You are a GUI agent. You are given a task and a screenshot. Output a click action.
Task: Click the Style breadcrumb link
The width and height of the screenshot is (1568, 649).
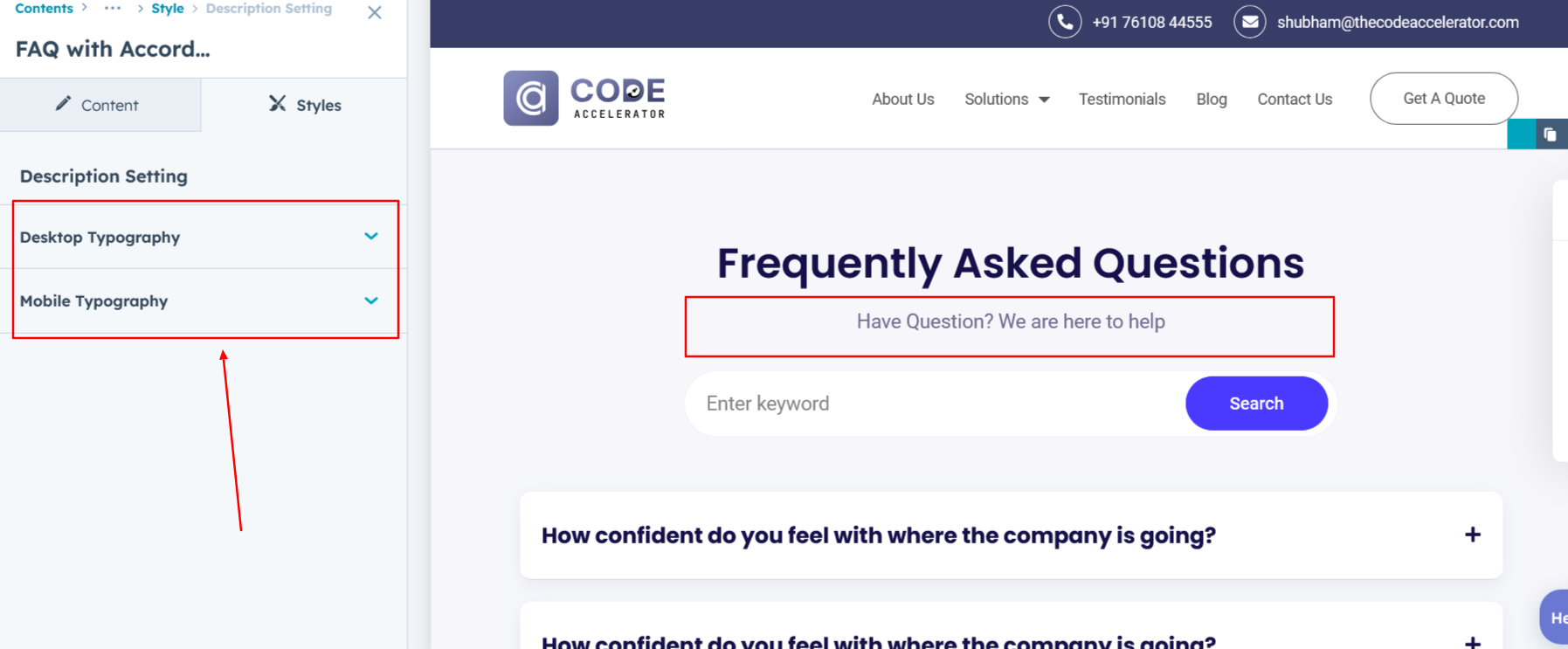(168, 9)
